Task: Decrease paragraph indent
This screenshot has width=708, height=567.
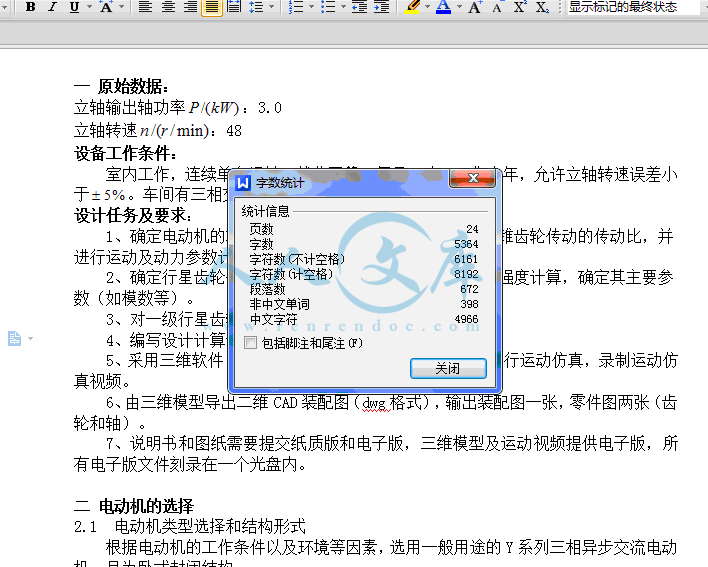Action: tap(359, 7)
